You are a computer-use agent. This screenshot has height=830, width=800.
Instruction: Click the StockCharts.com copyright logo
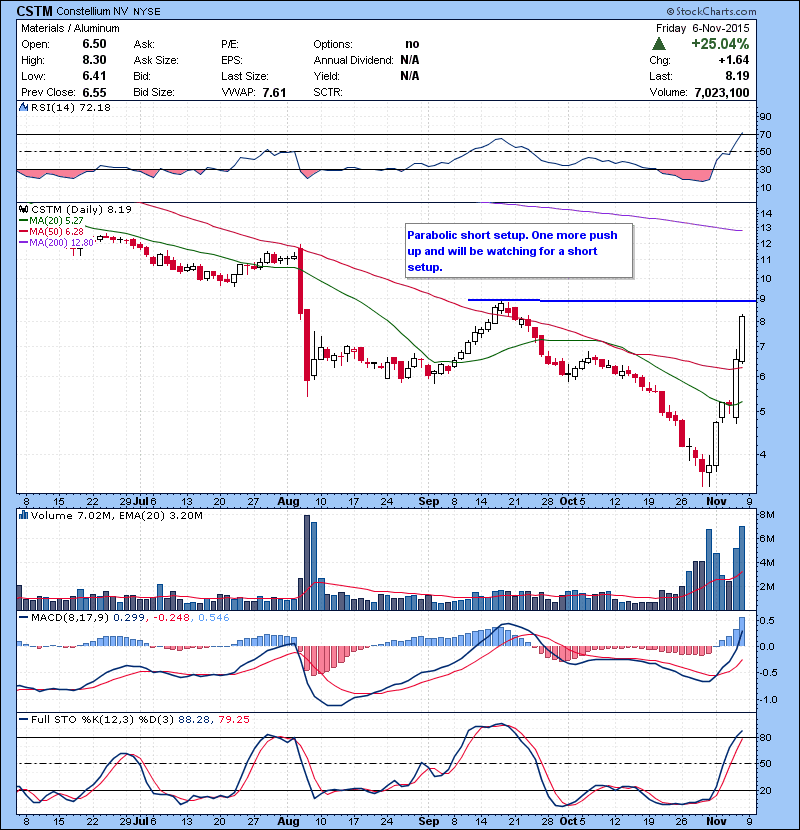[712, 11]
